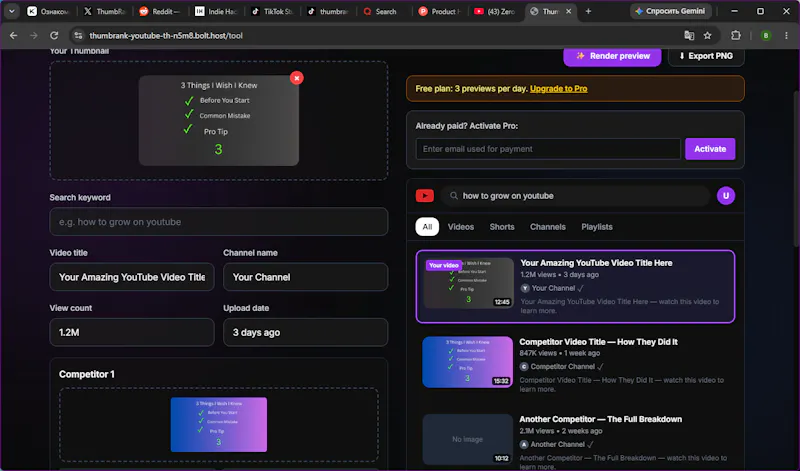Click the Competitor 1 uploaded thumbnail
800x471 pixels.
tap(218, 425)
